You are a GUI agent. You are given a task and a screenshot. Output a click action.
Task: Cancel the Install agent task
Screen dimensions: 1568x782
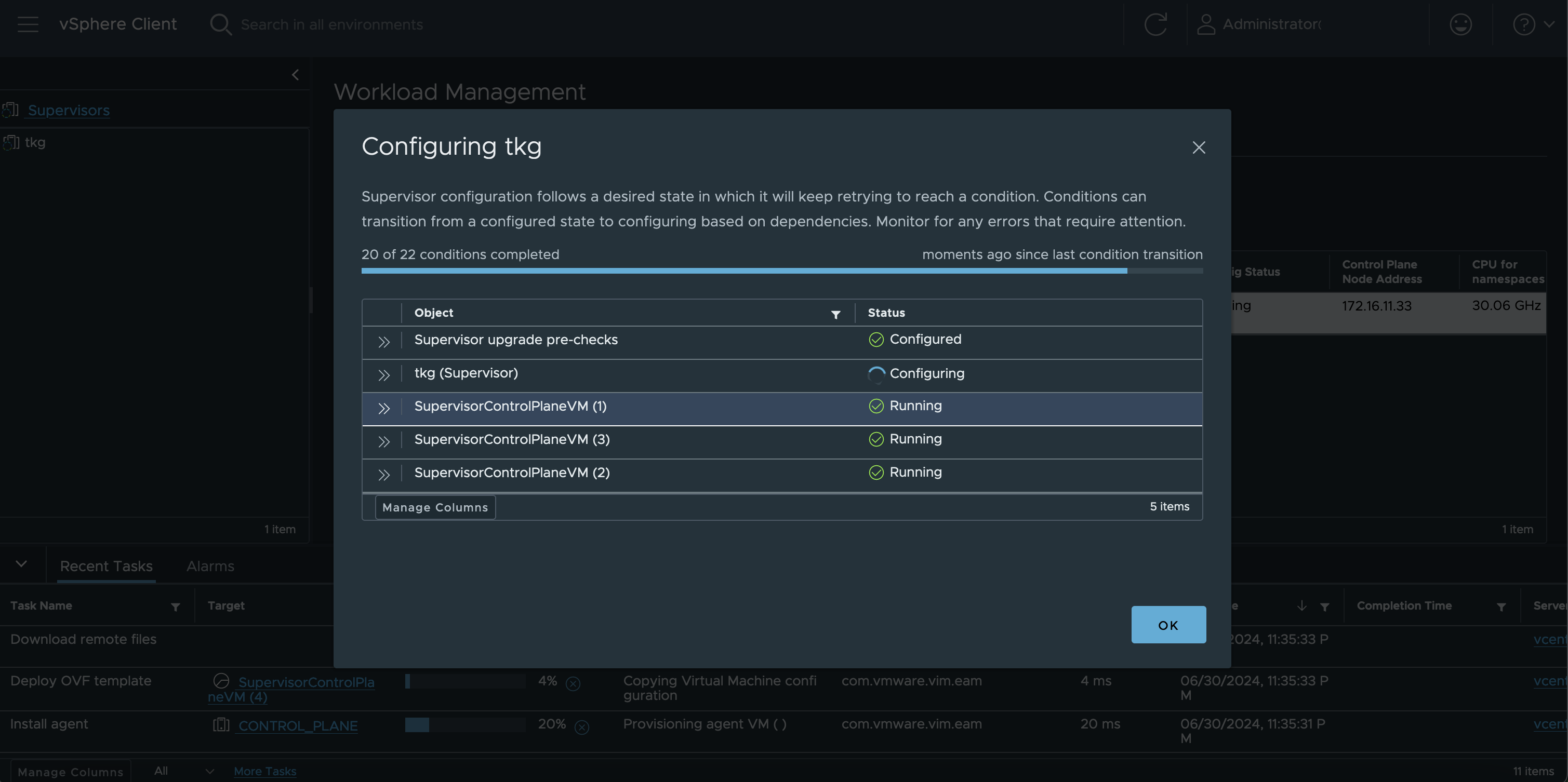coord(582,726)
